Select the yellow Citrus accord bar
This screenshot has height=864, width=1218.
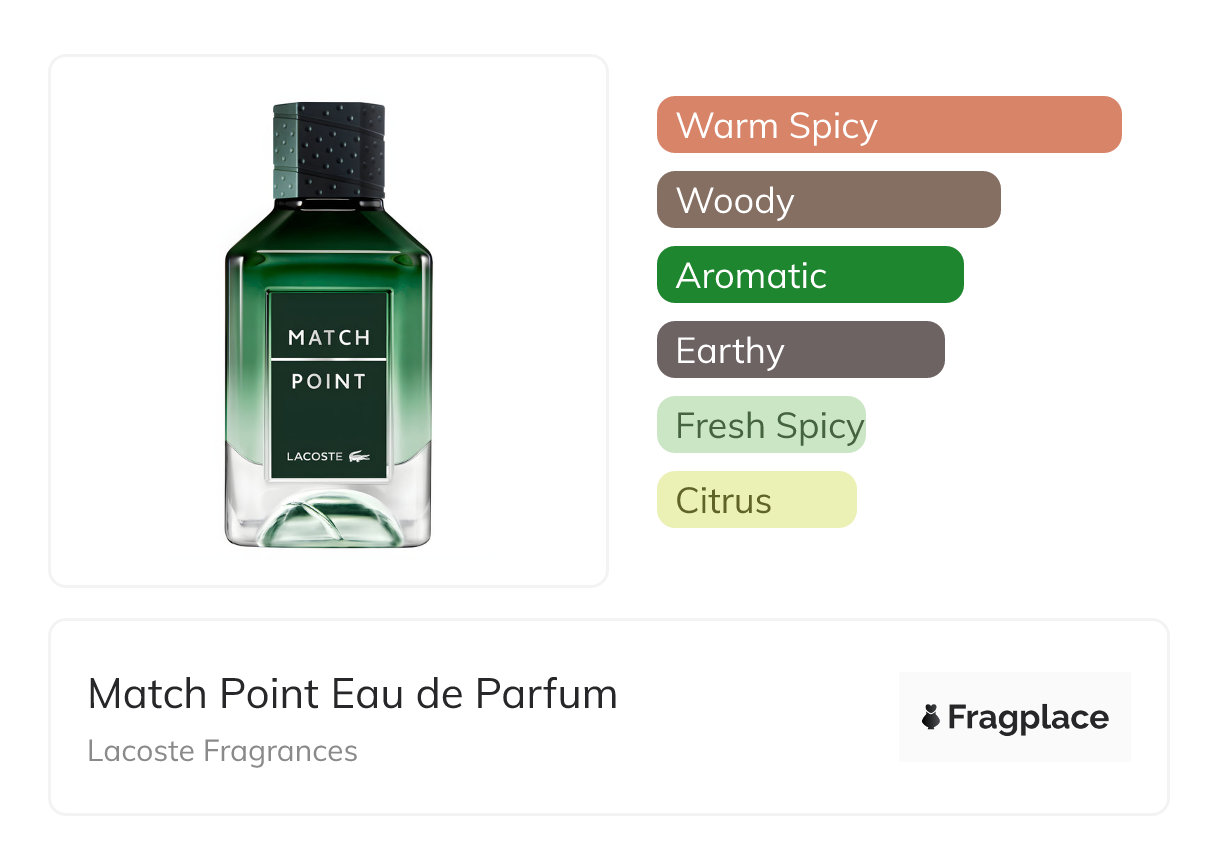[x=757, y=500]
